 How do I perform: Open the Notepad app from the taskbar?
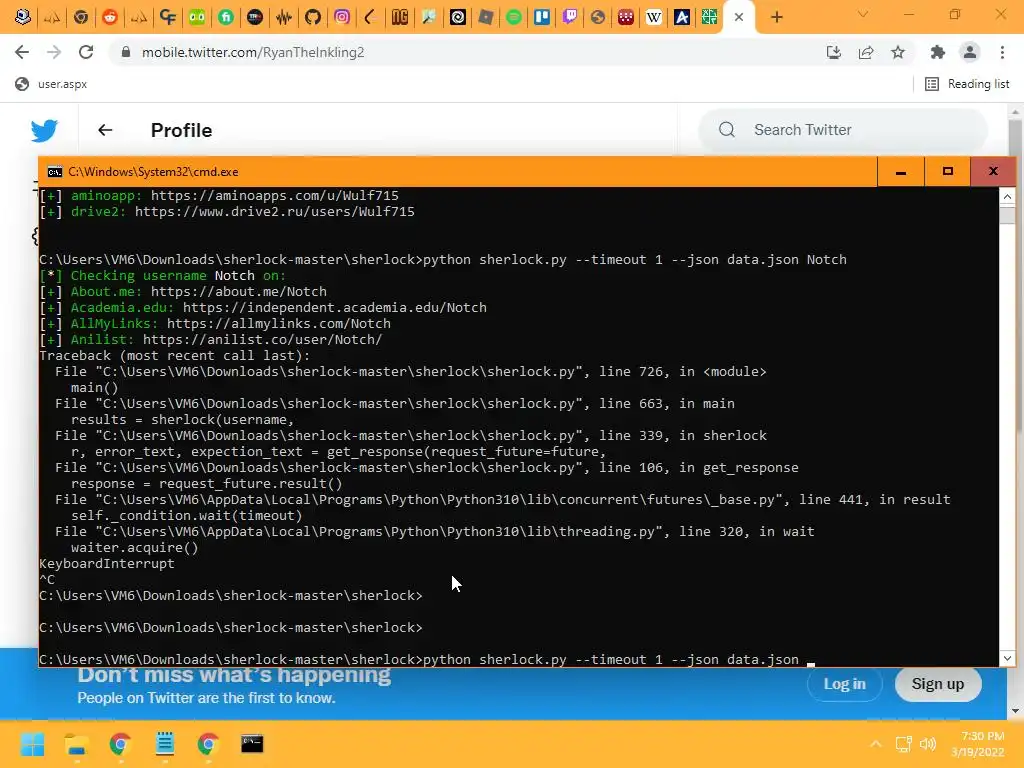point(165,744)
